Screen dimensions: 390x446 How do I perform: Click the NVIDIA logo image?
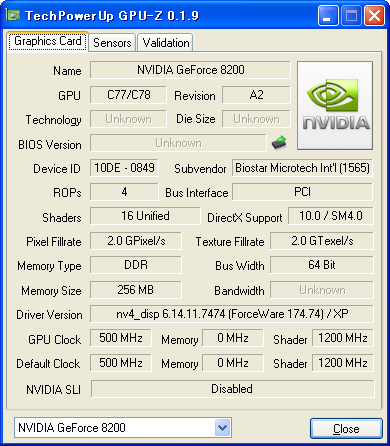[x=335, y=105]
